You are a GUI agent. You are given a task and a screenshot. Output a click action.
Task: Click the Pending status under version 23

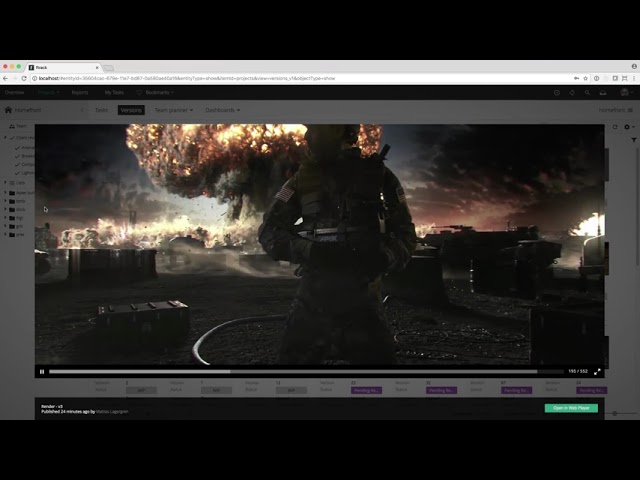click(x=367, y=390)
